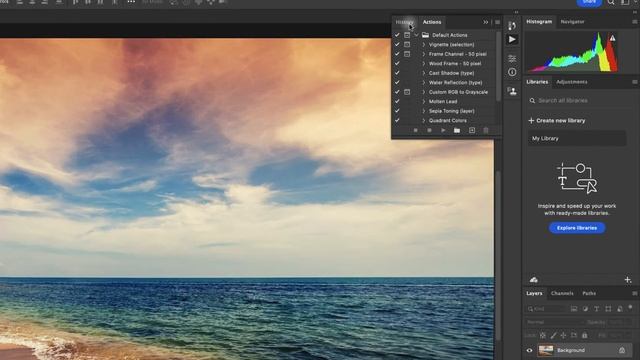Open the Channels tab
The image size is (640, 360).
[562, 293]
